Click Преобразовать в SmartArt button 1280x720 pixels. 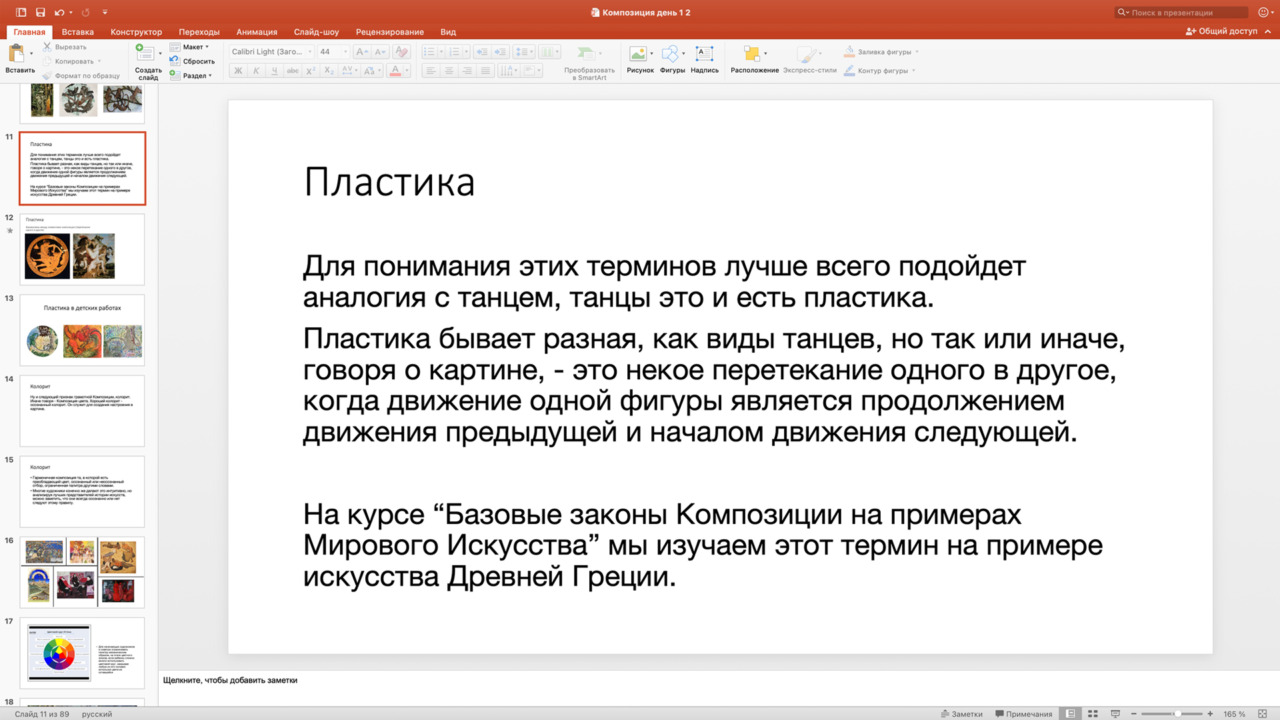(x=590, y=61)
